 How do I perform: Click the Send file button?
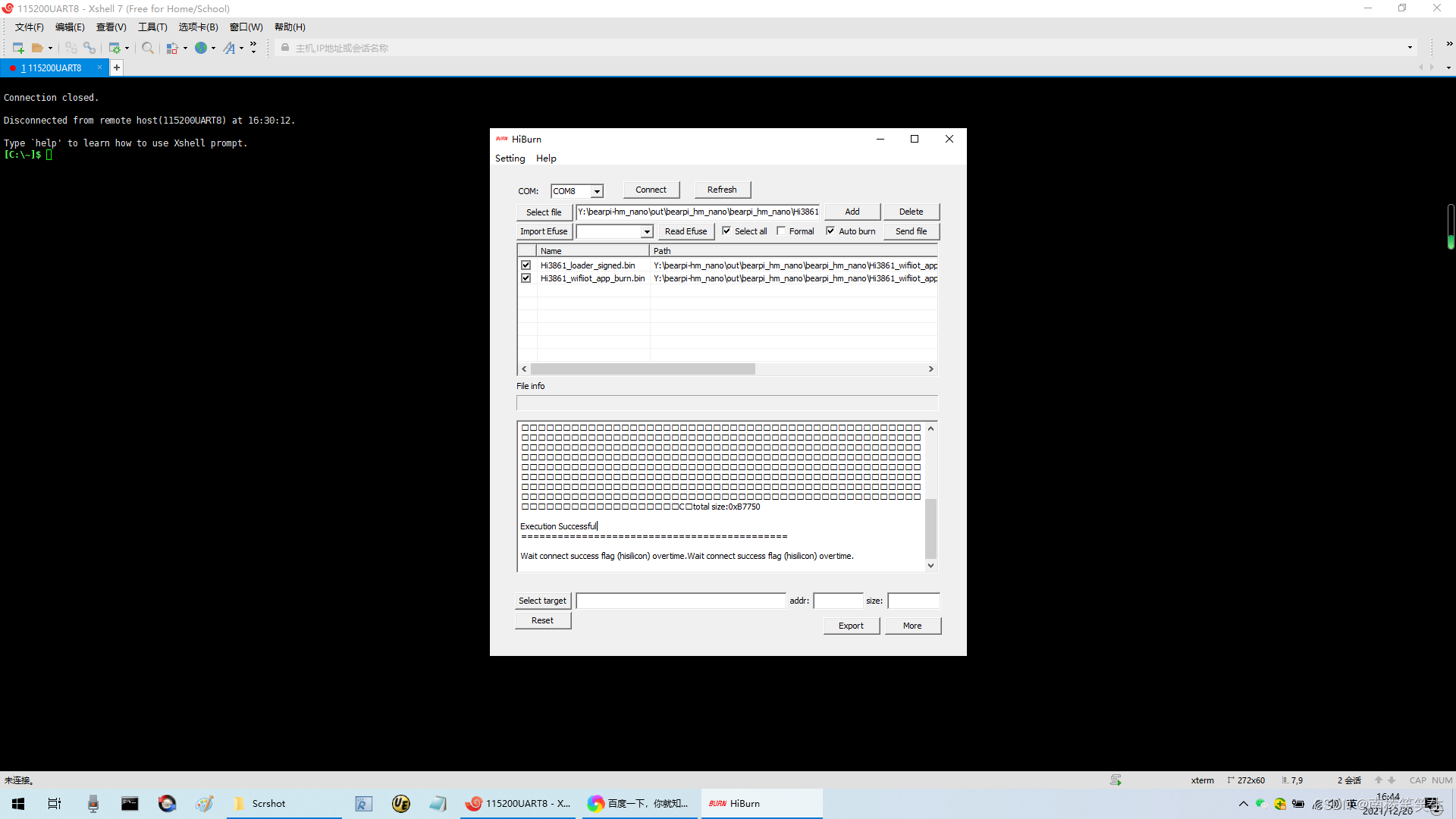click(911, 231)
